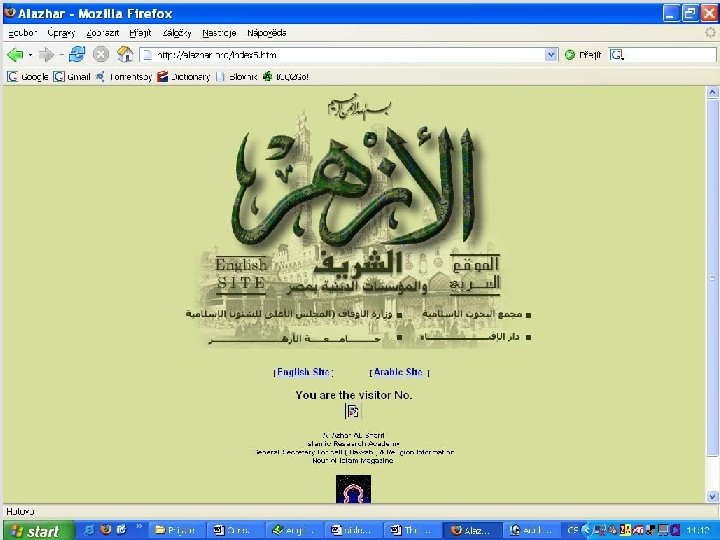Open the Úpravy menu
Image resolution: width=720 pixels, height=540 pixels.
coord(61,33)
